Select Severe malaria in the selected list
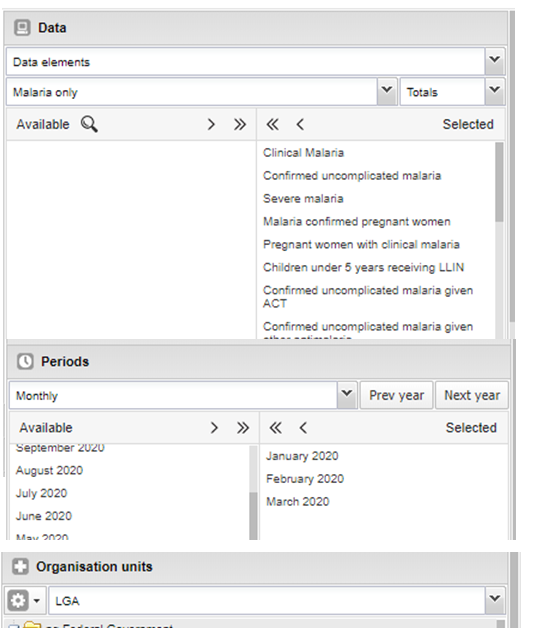This screenshot has width=534, height=628. point(303,199)
